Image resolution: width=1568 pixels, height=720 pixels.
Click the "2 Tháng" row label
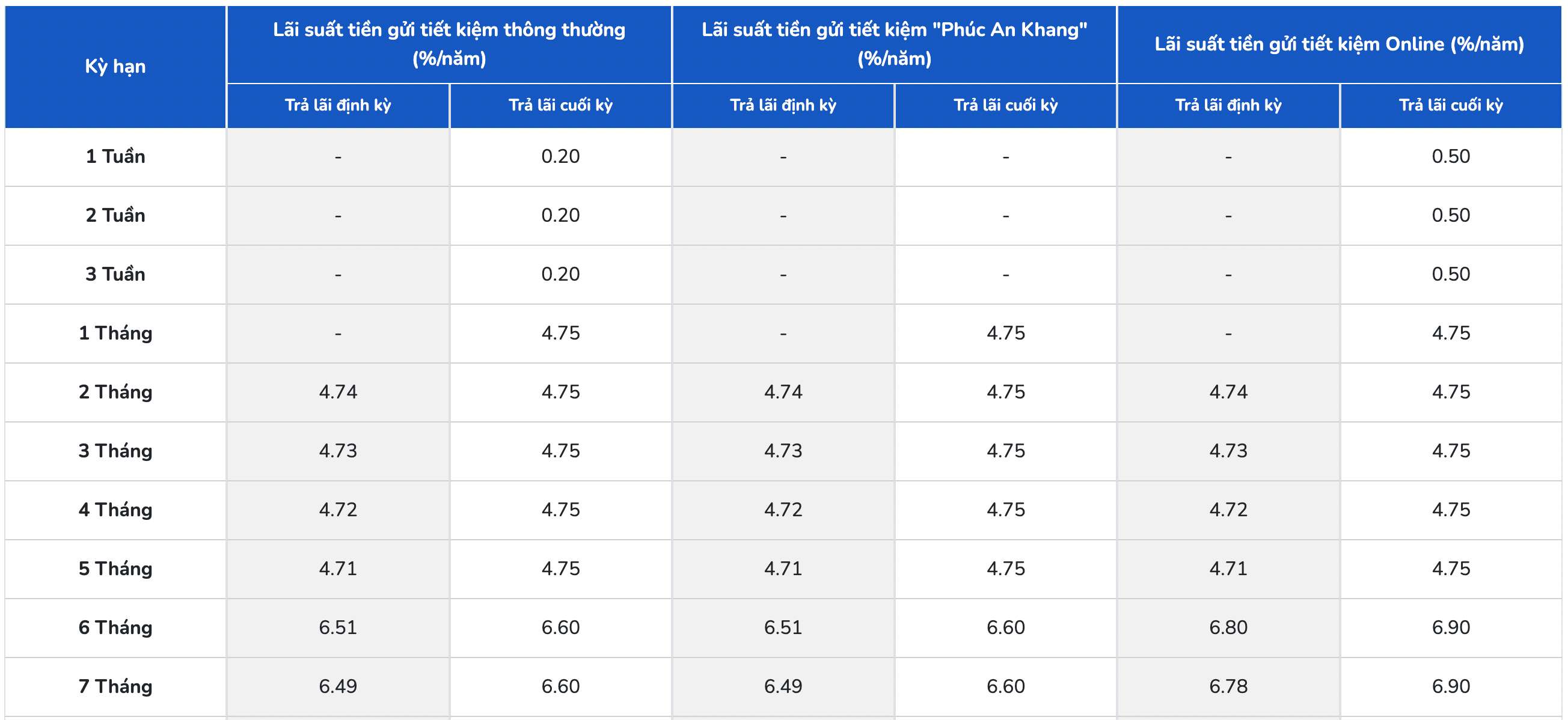pyautogui.click(x=115, y=392)
